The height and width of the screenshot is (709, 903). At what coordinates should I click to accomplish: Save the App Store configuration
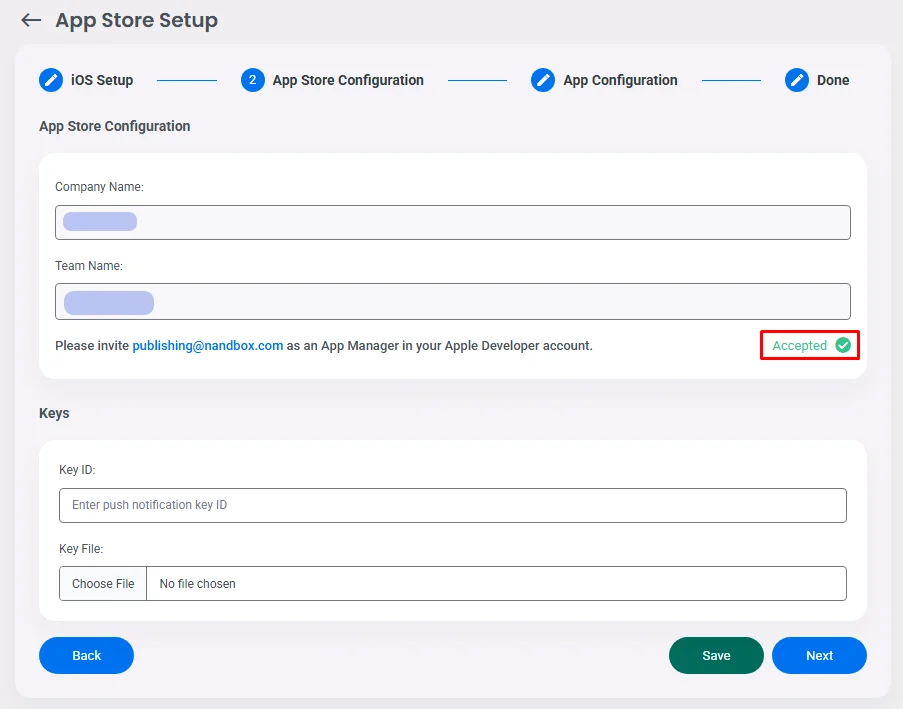pyautogui.click(x=716, y=655)
